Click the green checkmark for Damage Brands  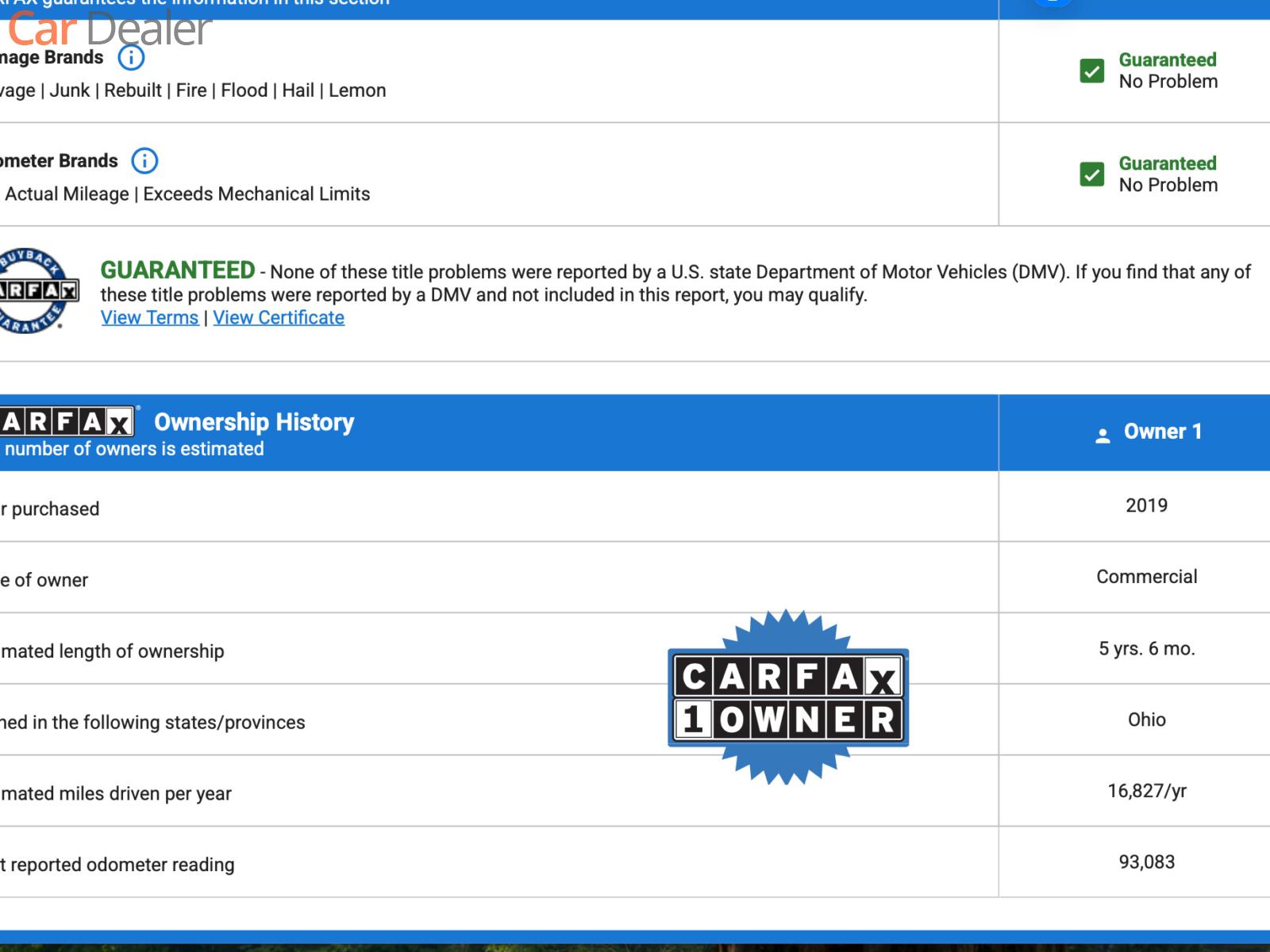tap(1091, 71)
